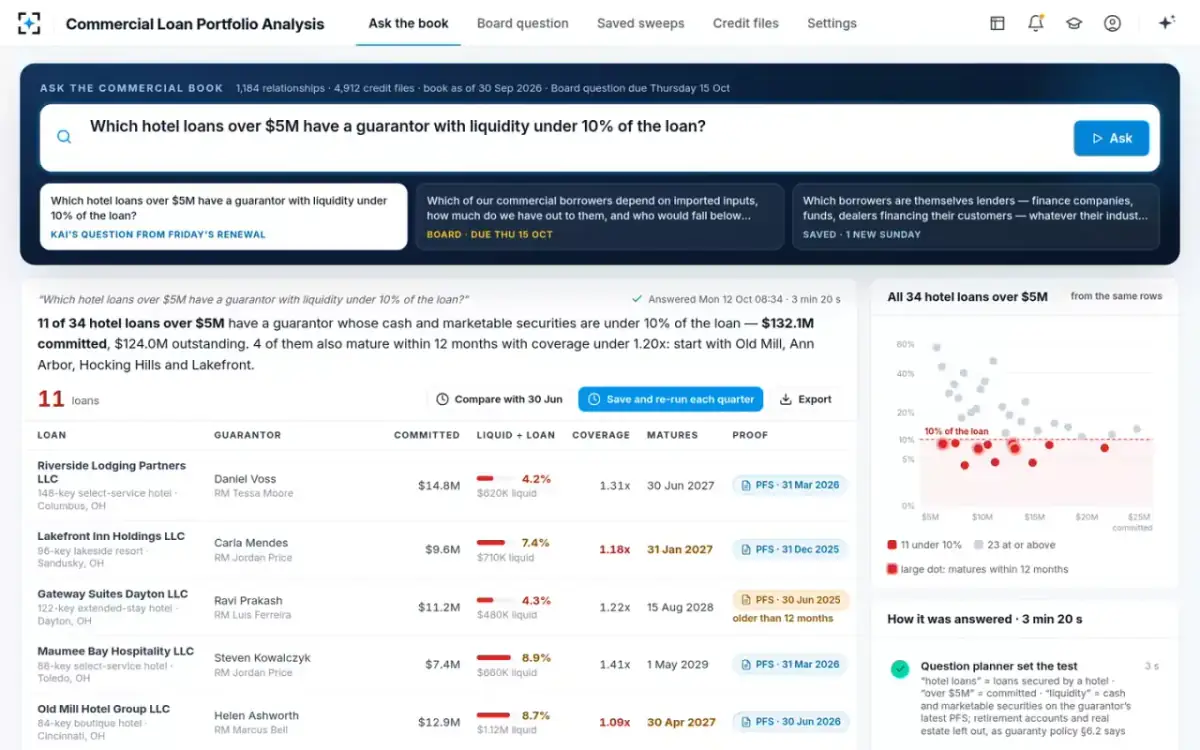Click the 11 under 10% legend swatch
Image resolution: width=1200 pixels, height=750 pixels.
[892, 545]
